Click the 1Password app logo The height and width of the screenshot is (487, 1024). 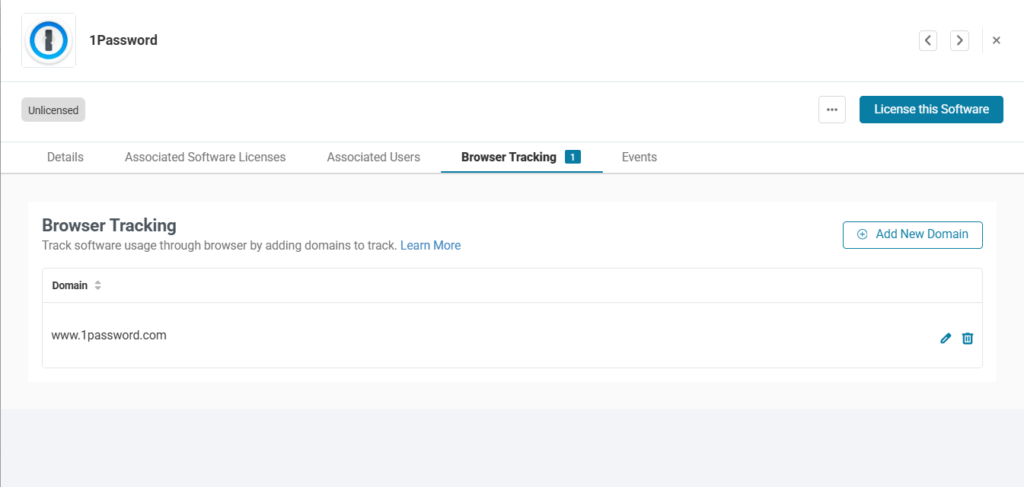[x=48, y=40]
